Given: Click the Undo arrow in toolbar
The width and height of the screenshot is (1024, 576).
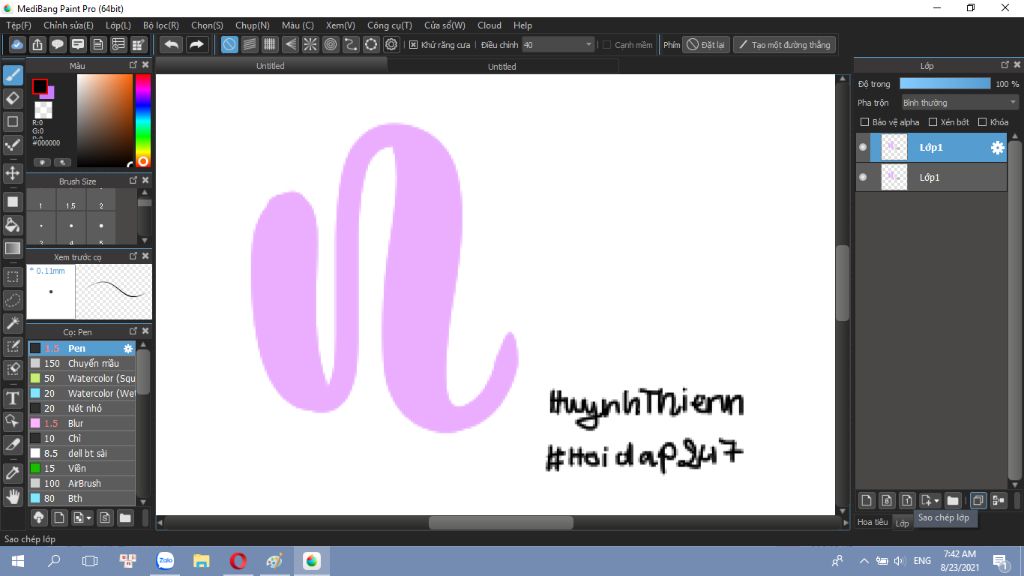Looking at the screenshot, I should tap(171, 44).
